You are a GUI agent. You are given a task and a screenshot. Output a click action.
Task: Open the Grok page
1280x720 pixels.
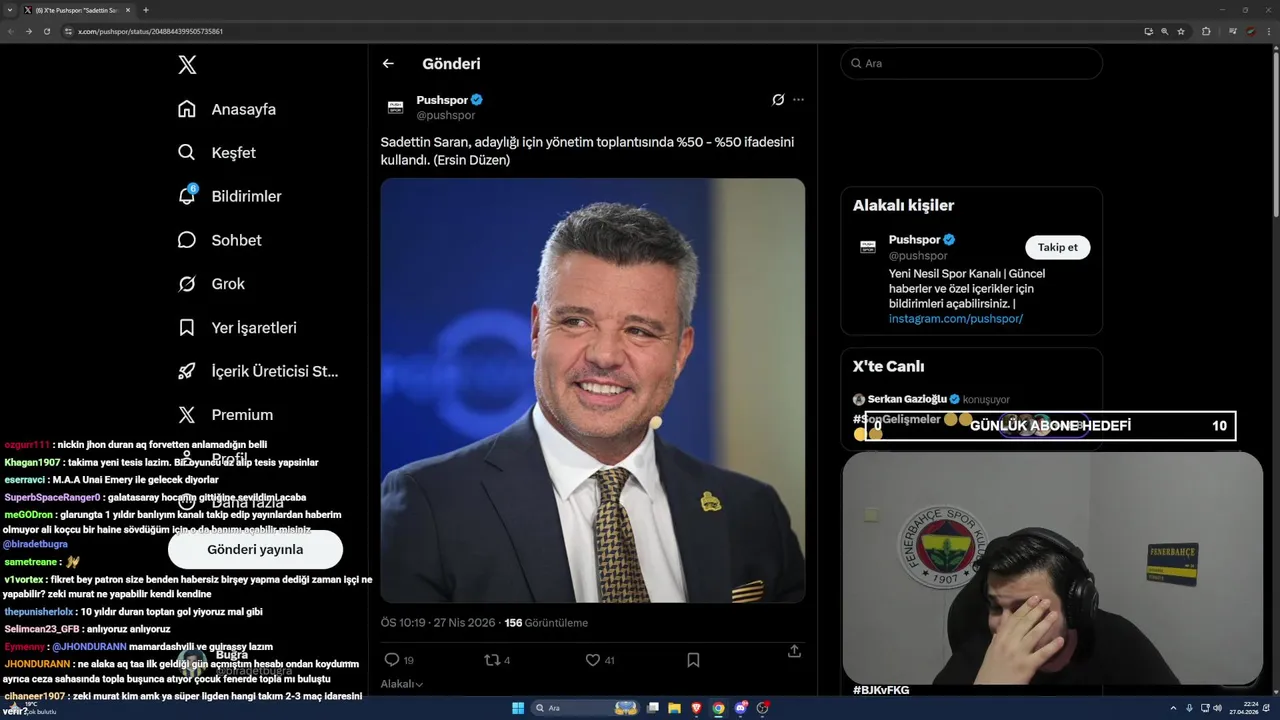click(211, 284)
